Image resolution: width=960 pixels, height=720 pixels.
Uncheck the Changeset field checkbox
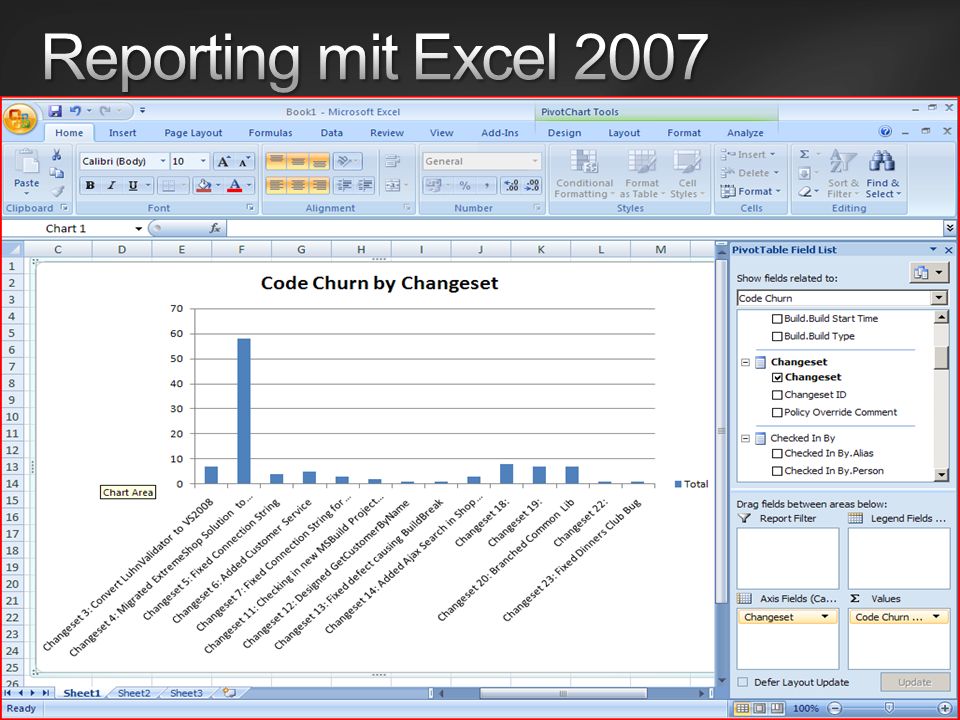777,378
